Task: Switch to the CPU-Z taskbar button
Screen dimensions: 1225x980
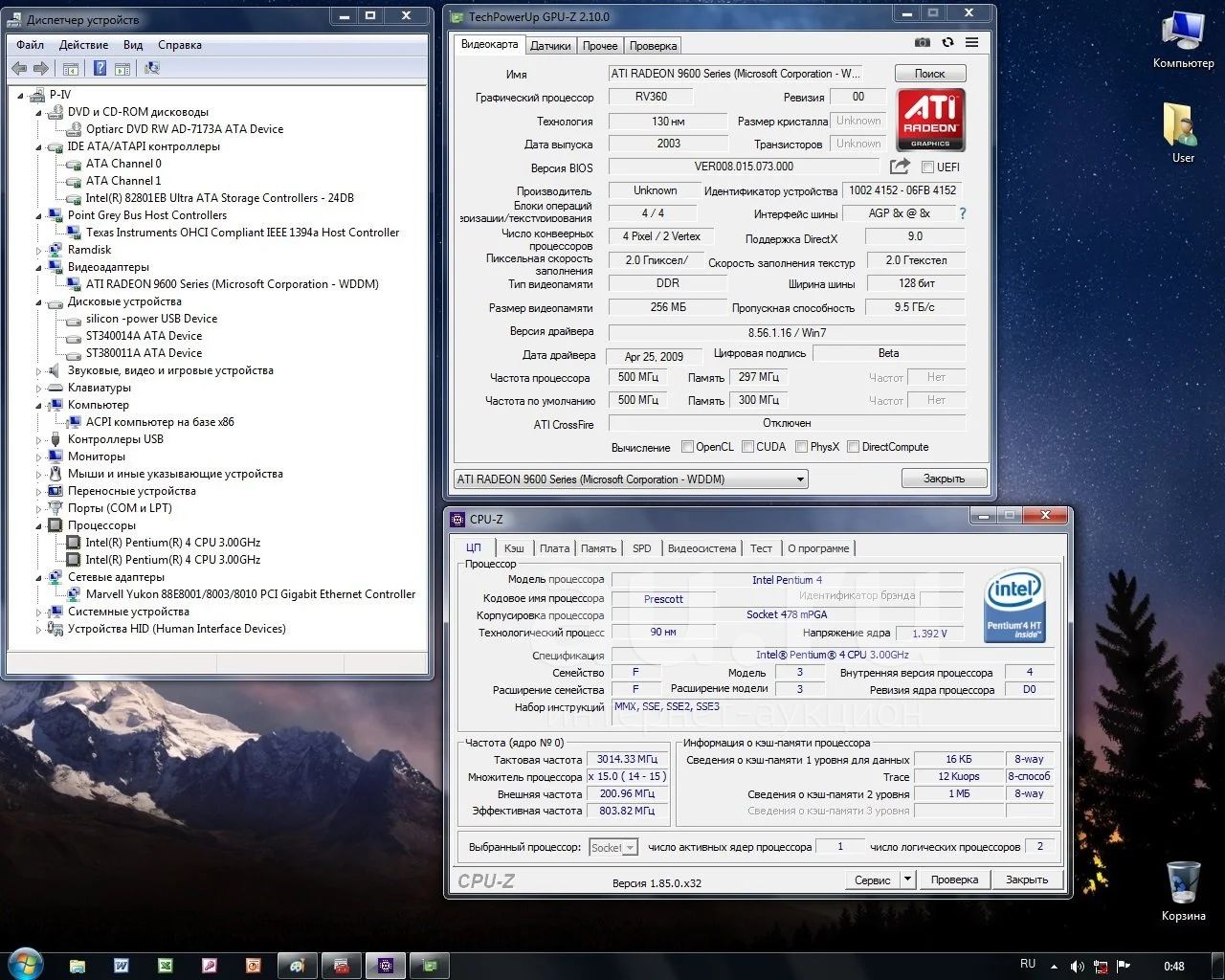Action: [x=386, y=966]
